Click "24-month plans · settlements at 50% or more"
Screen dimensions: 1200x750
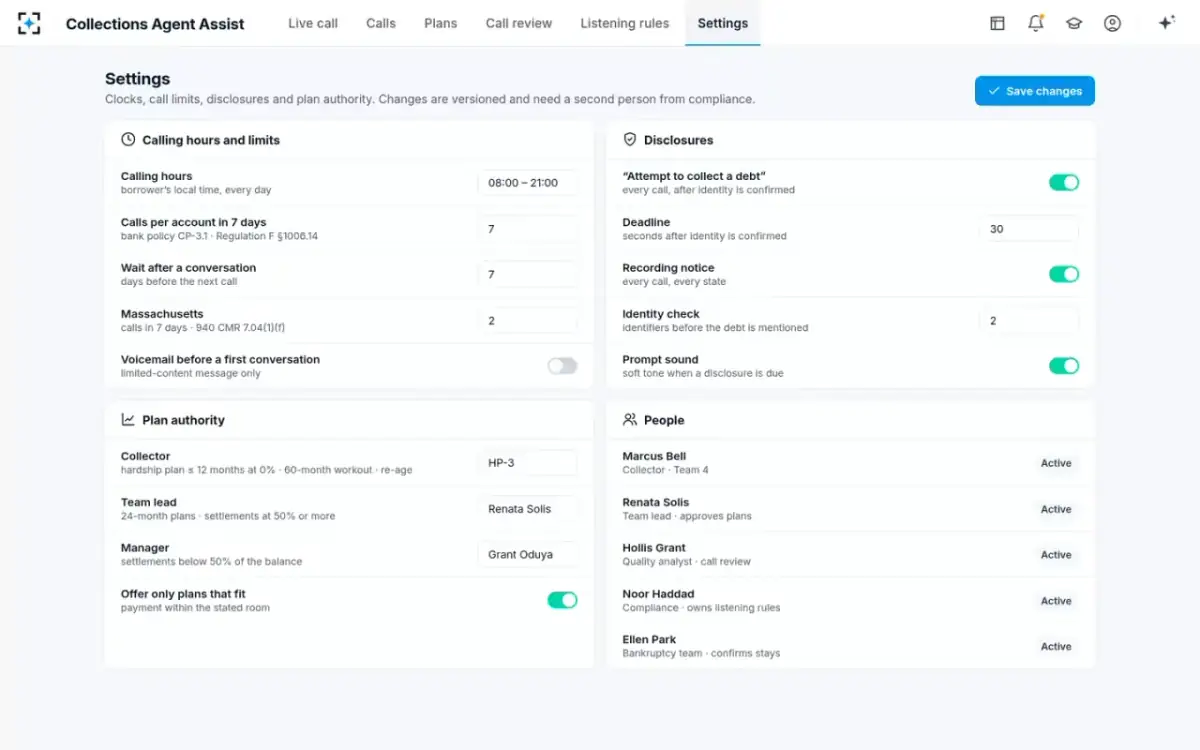[x=228, y=517]
